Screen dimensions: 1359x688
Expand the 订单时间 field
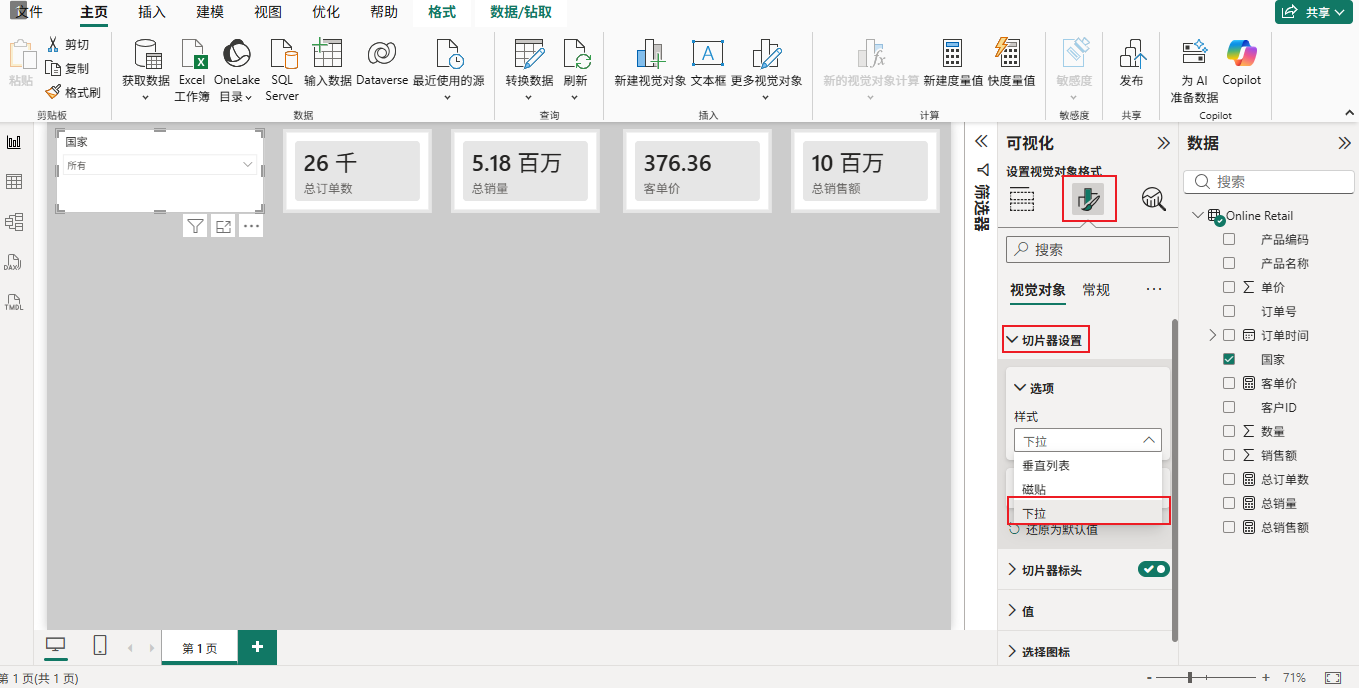(1213, 335)
